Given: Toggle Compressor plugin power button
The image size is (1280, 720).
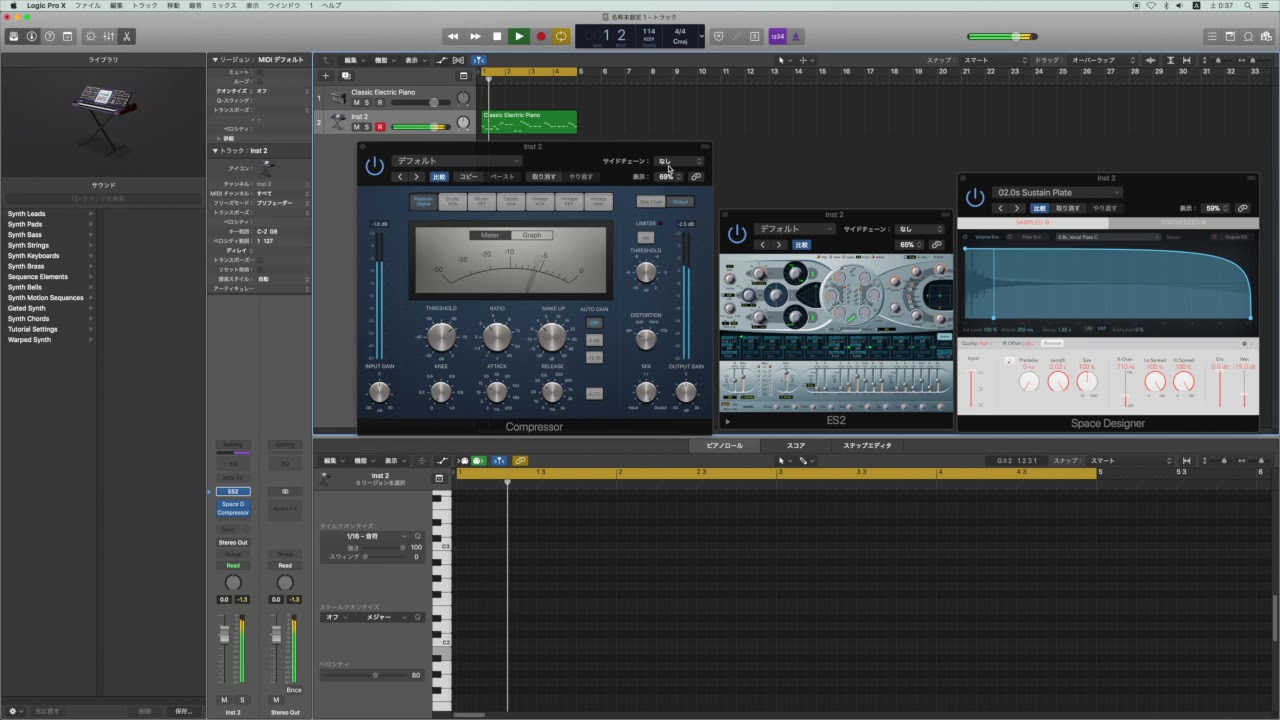Looking at the screenshot, I should pyautogui.click(x=374, y=166).
